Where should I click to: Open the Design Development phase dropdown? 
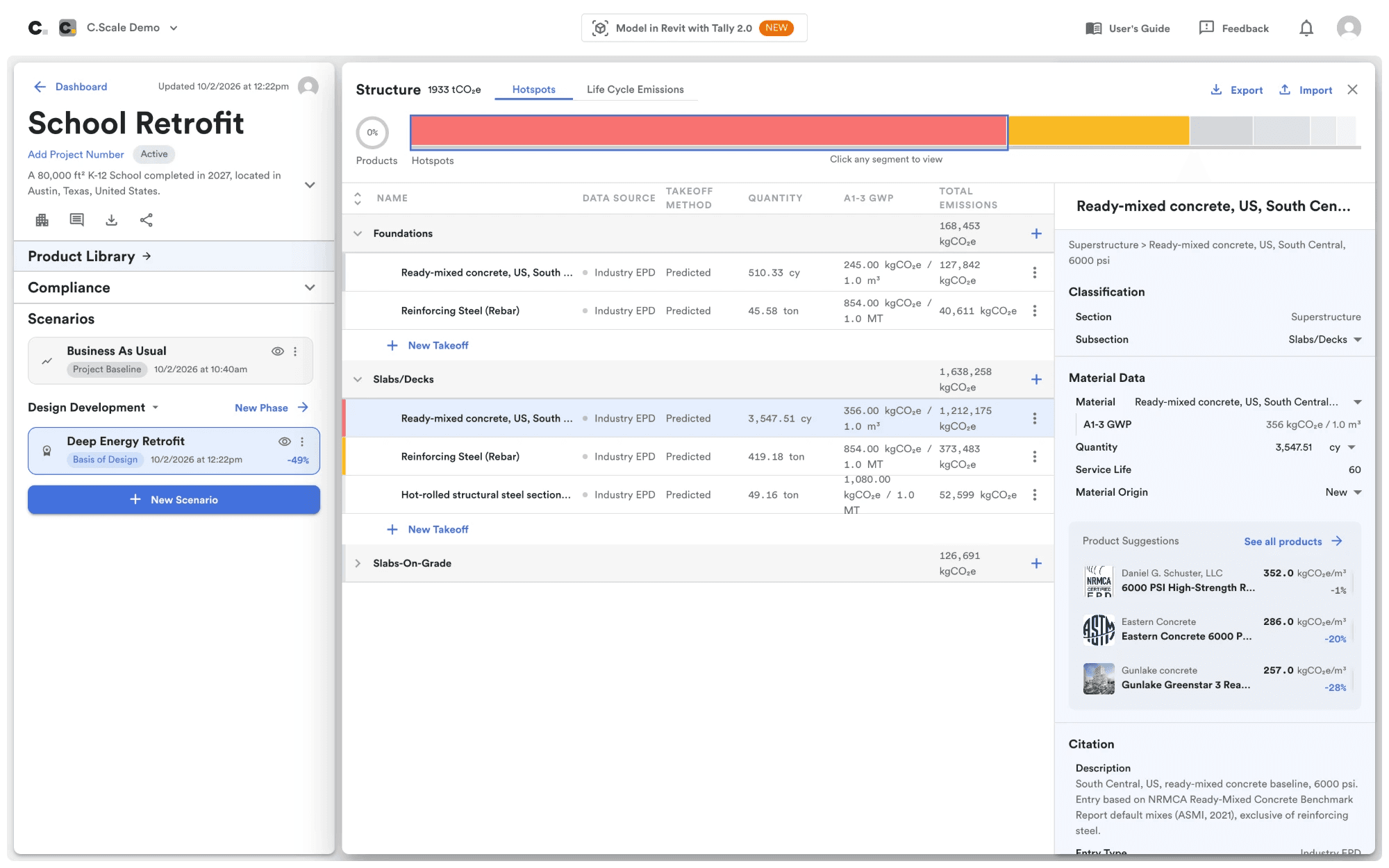point(156,408)
